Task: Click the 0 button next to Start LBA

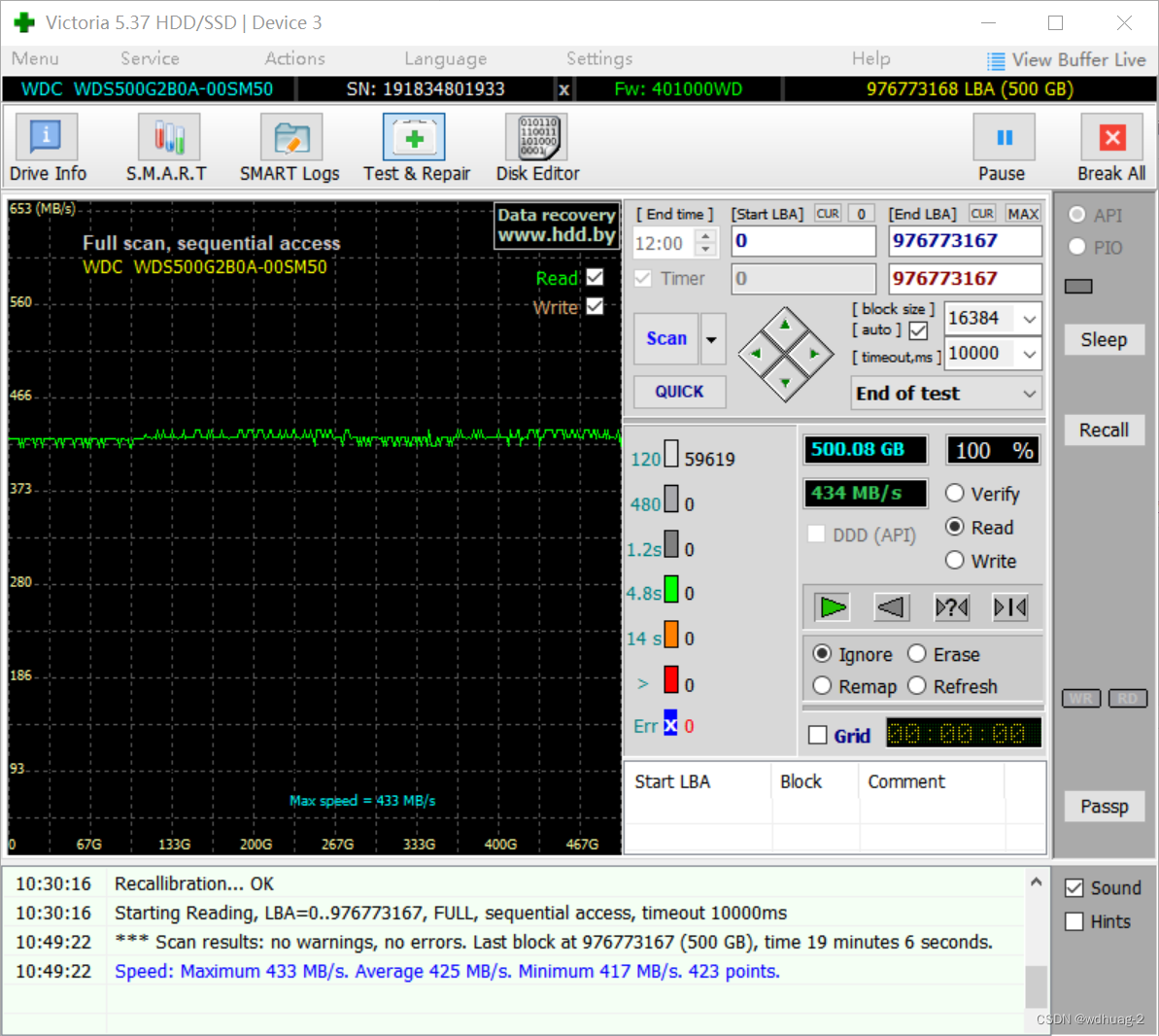Action: [861, 214]
